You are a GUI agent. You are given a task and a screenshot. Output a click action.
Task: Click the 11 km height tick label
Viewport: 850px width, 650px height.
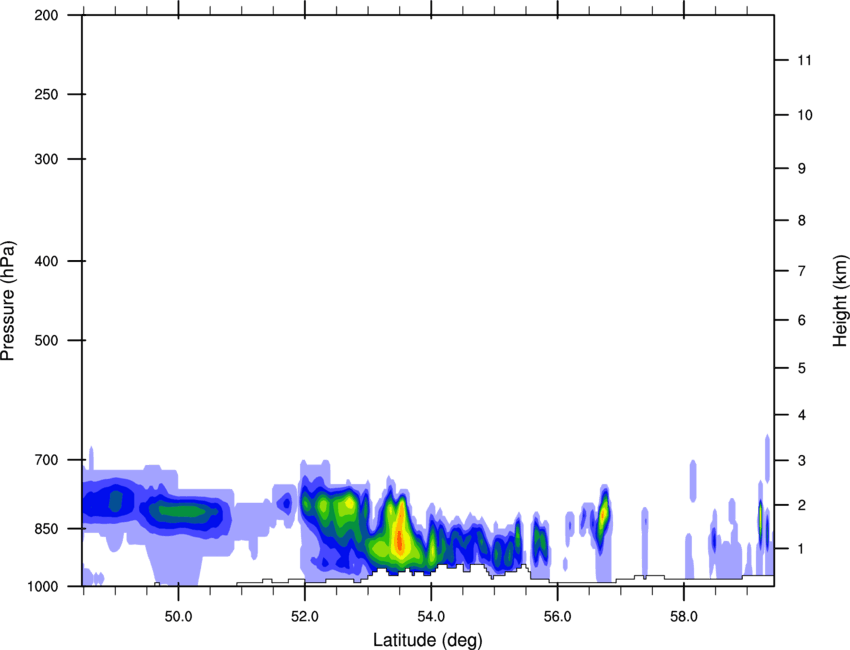click(804, 60)
